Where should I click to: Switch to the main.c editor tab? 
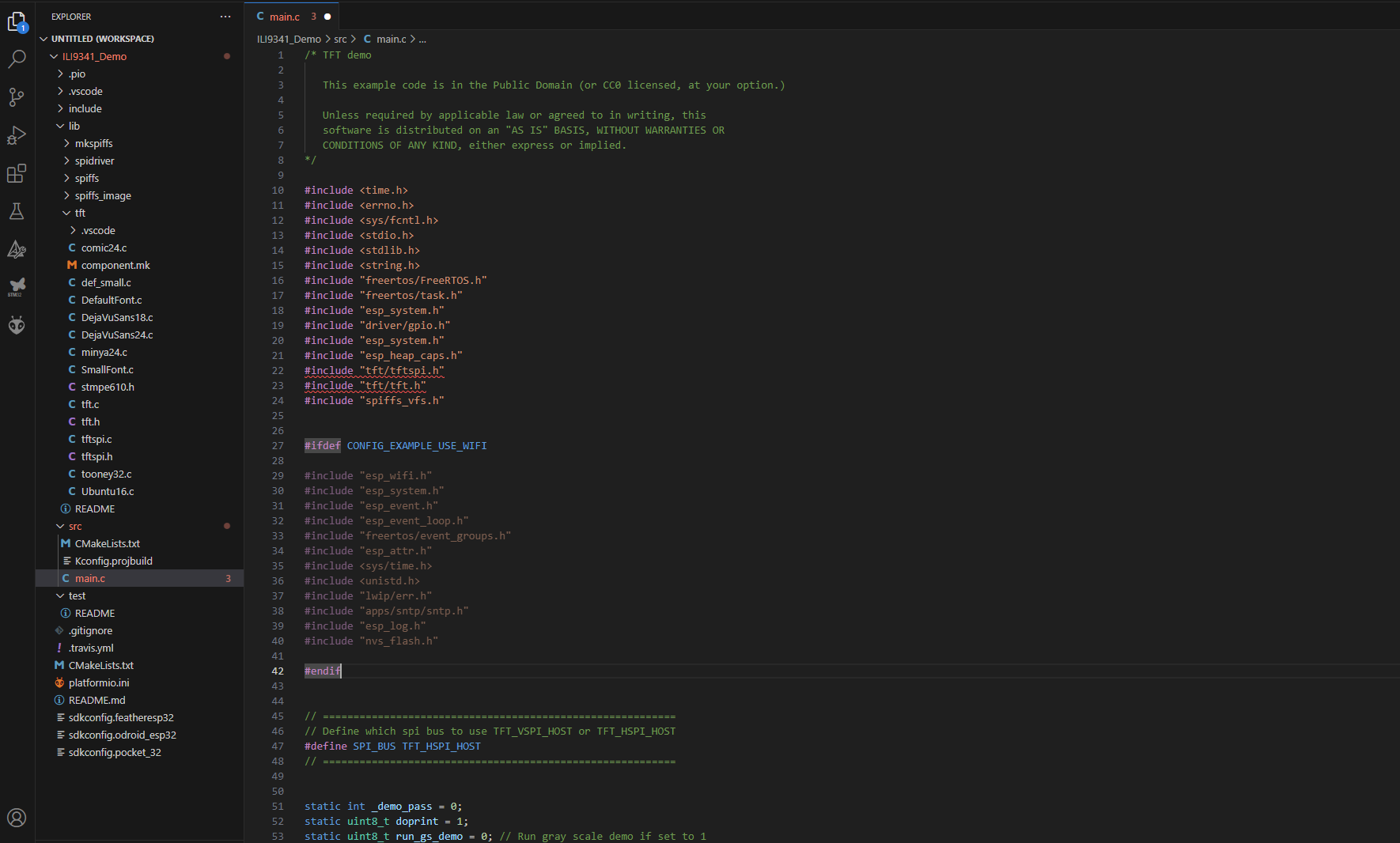pos(293,17)
